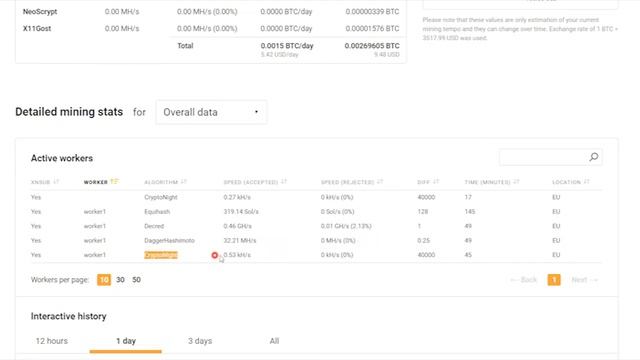Click the 0.53 kH/s speed value

click(x=237, y=255)
